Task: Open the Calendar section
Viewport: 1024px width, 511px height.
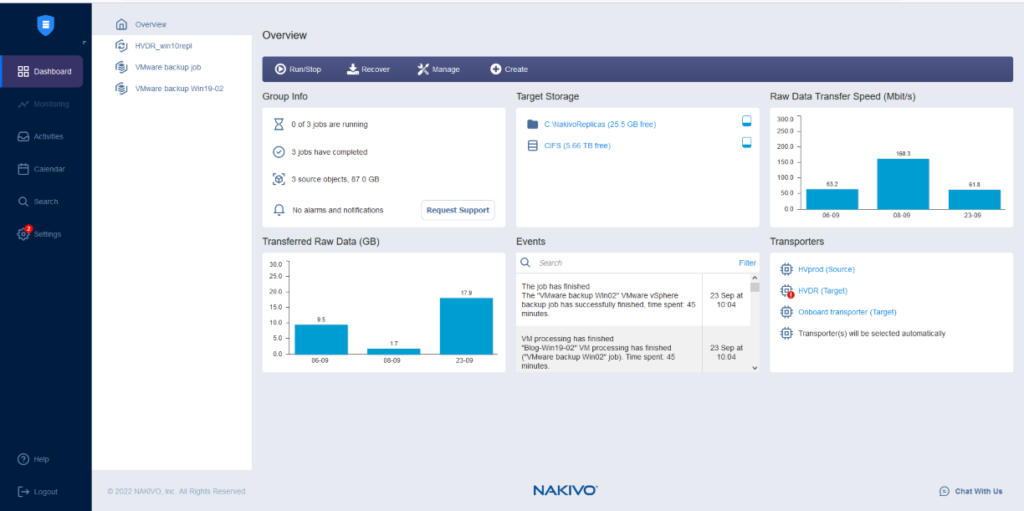Action: click(42, 169)
